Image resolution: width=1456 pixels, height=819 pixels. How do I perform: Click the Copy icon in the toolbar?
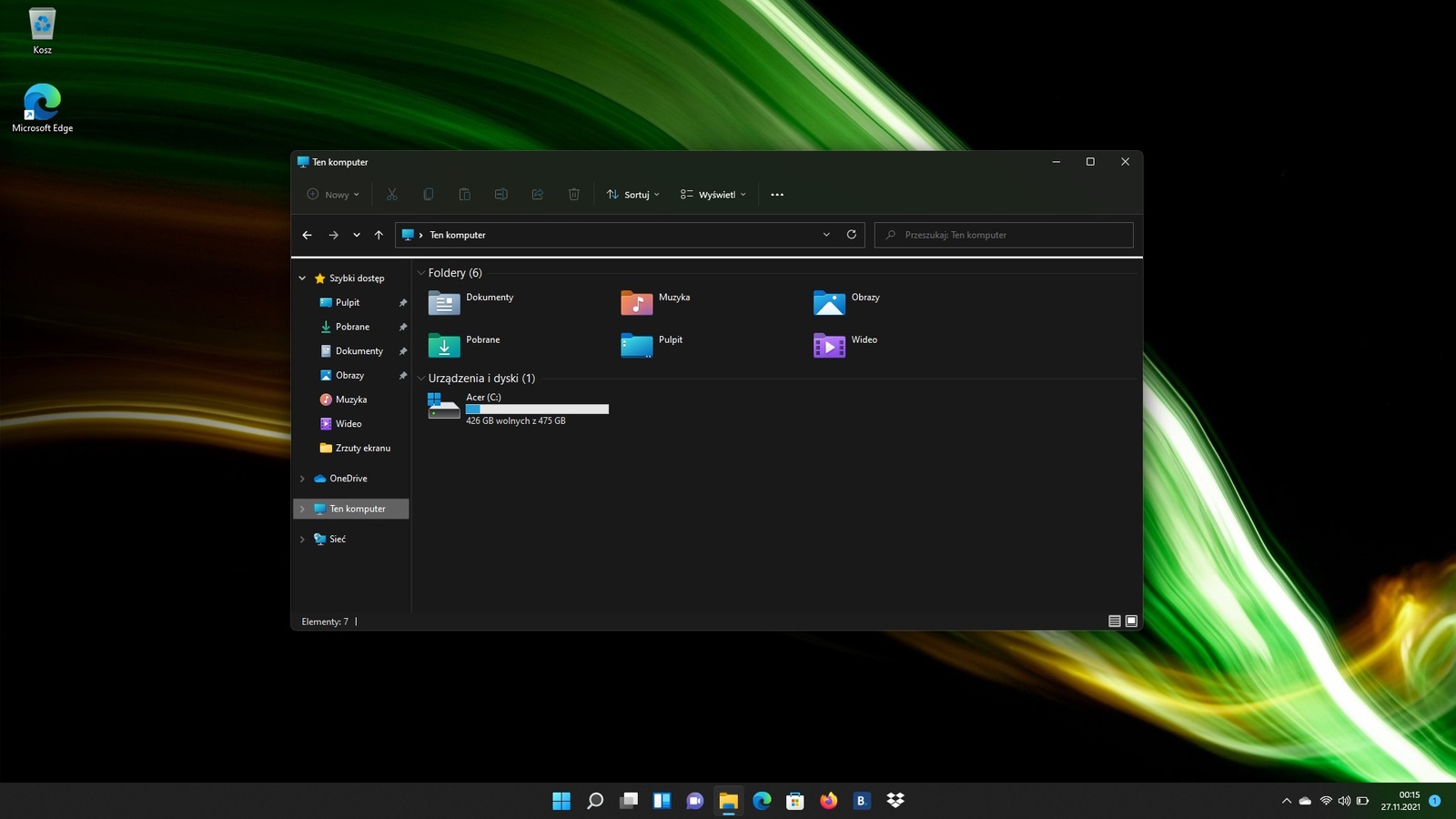[429, 194]
